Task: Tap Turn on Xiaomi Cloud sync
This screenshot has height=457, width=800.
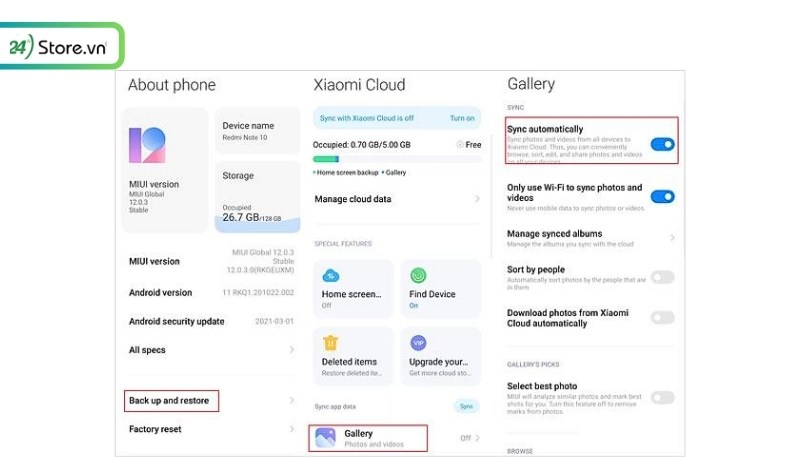Action: click(x=462, y=118)
